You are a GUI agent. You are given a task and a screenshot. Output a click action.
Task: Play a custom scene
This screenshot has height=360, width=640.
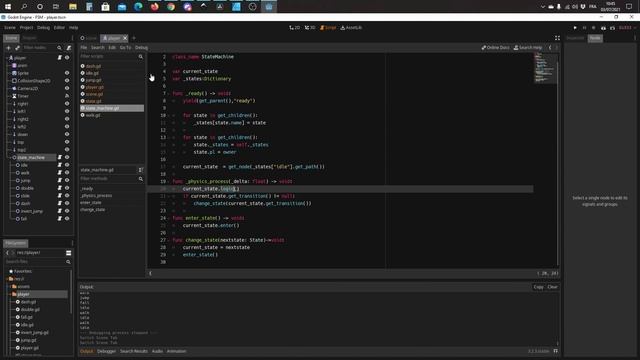pyautogui.click(x=612, y=28)
